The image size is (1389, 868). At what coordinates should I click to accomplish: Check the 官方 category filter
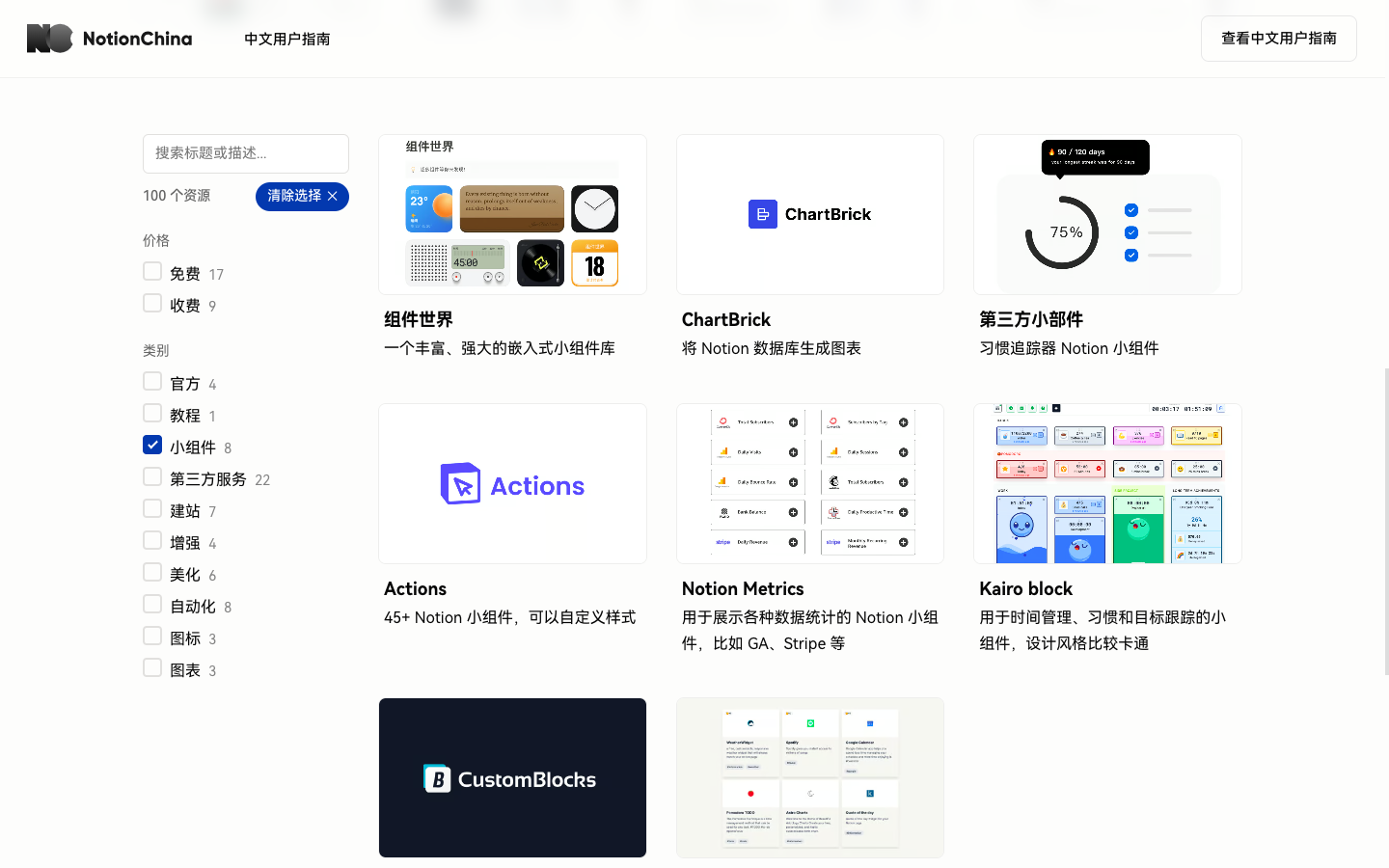[152, 381]
